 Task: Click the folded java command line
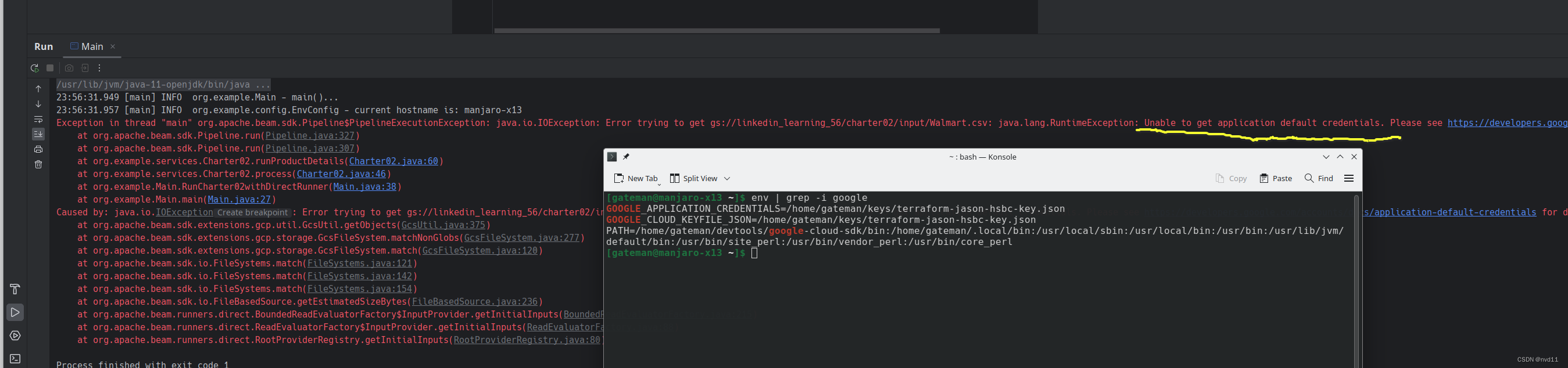click(164, 85)
